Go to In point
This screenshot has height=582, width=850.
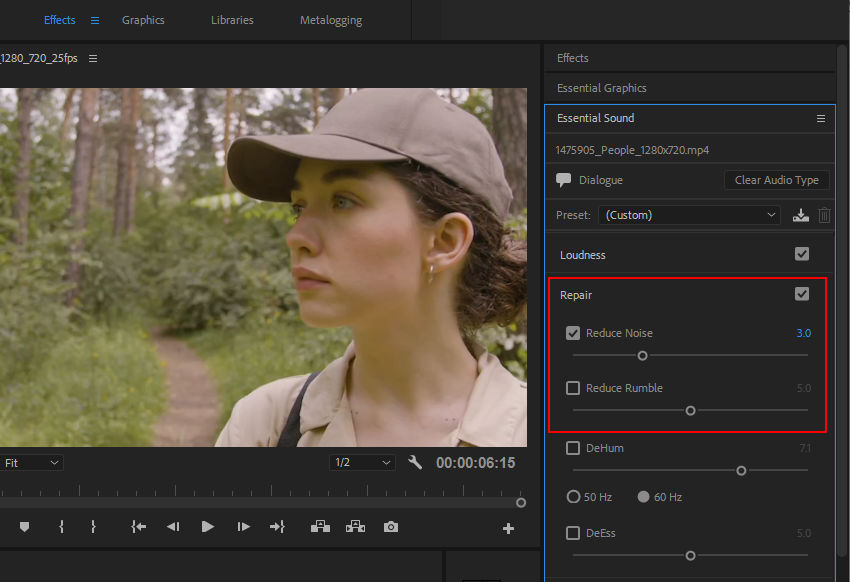[x=139, y=527]
